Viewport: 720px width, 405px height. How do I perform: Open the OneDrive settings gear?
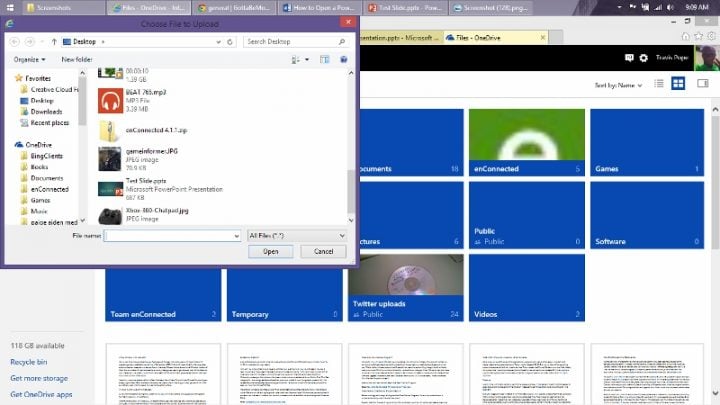644,58
